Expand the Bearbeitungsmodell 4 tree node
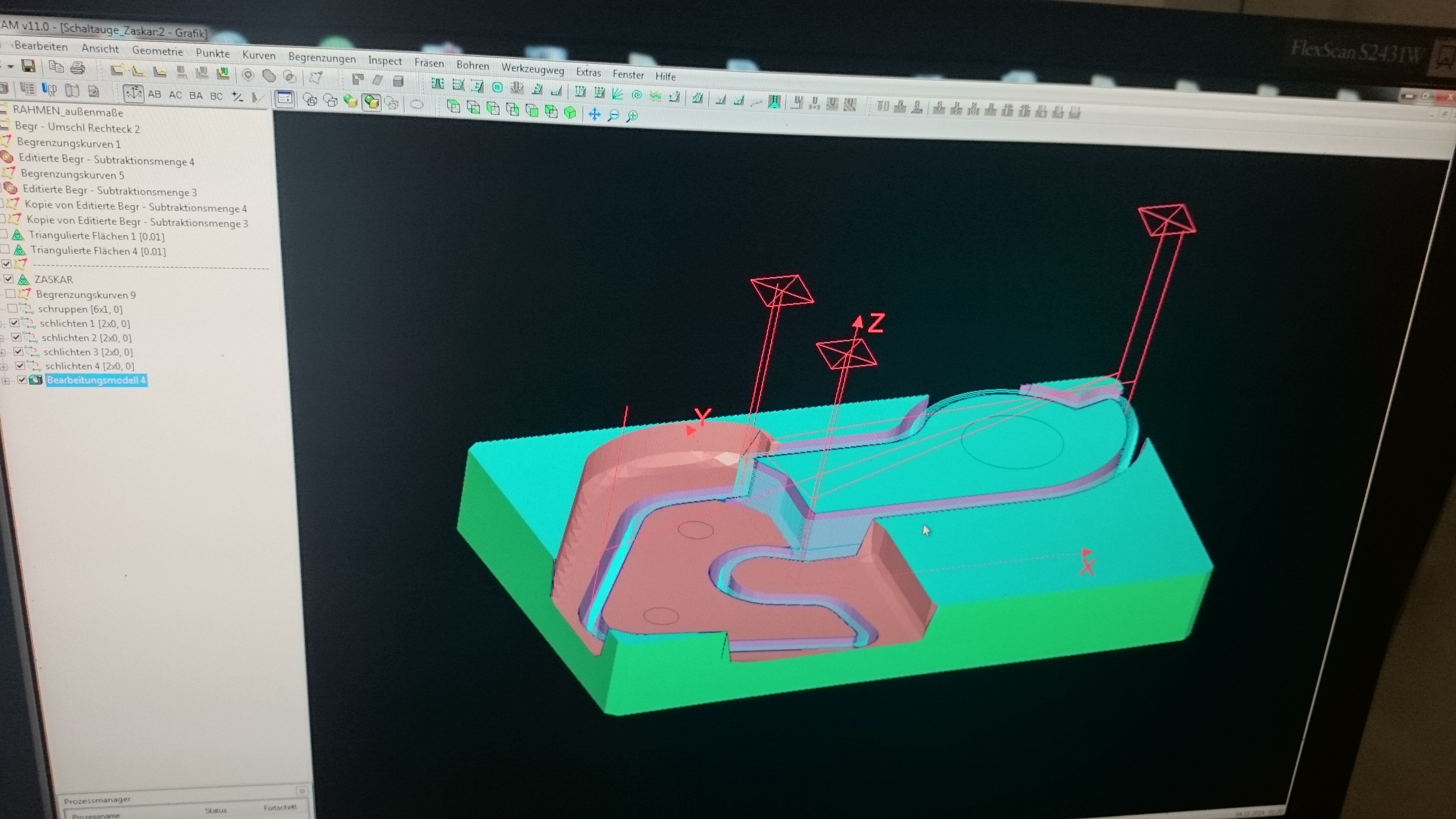The width and height of the screenshot is (1456, 819). tap(6, 381)
